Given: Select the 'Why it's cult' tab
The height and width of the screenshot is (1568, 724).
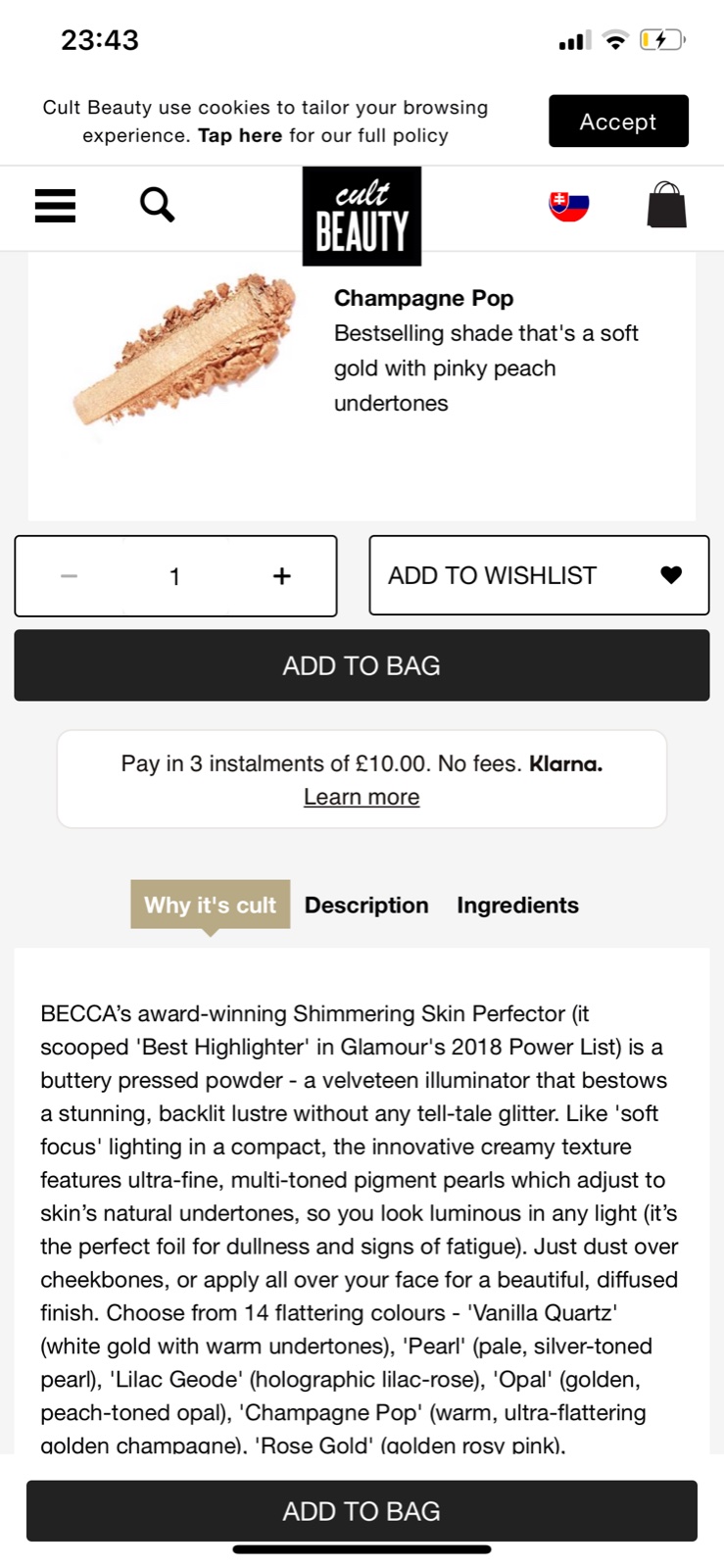Looking at the screenshot, I should coord(211,905).
